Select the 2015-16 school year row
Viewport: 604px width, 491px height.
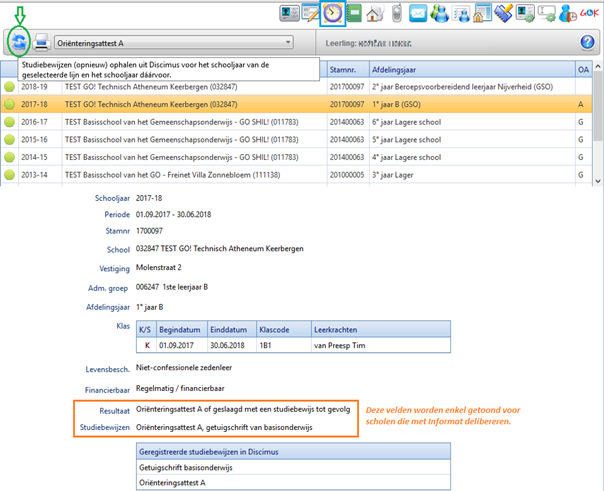(296, 139)
